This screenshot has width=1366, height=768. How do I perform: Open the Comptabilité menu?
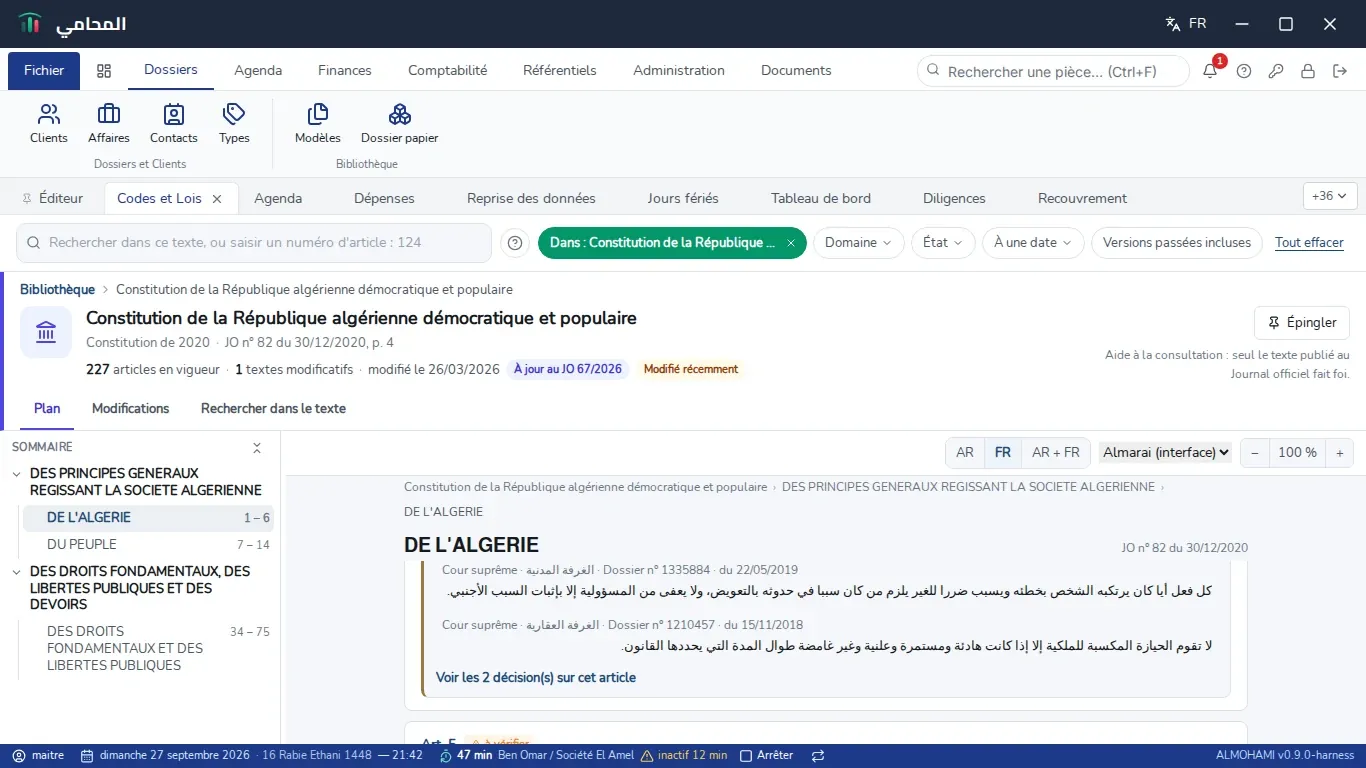pyautogui.click(x=448, y=71)
